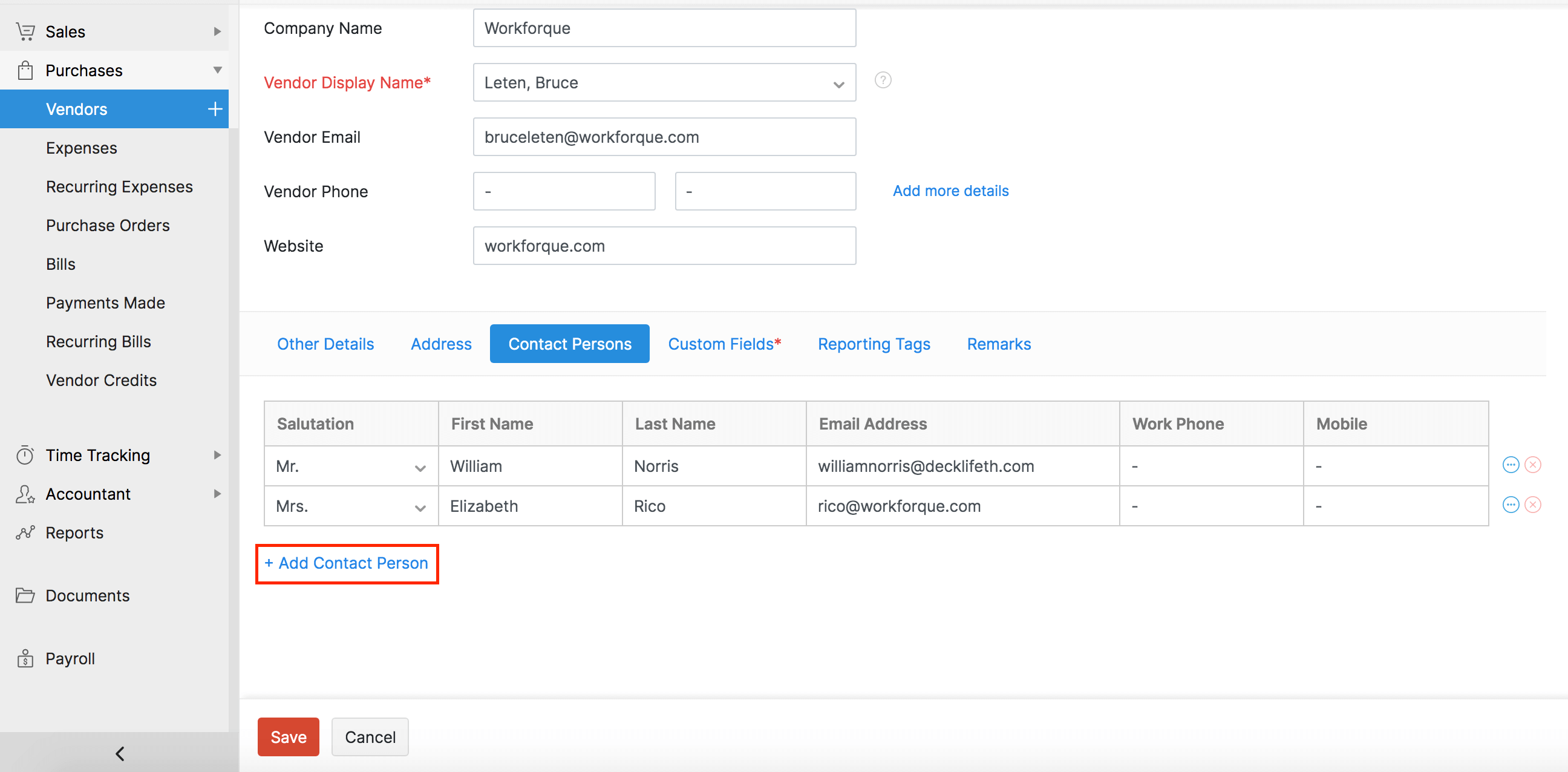Click the Documents folder icon
1568x772 pixels.
25,595
